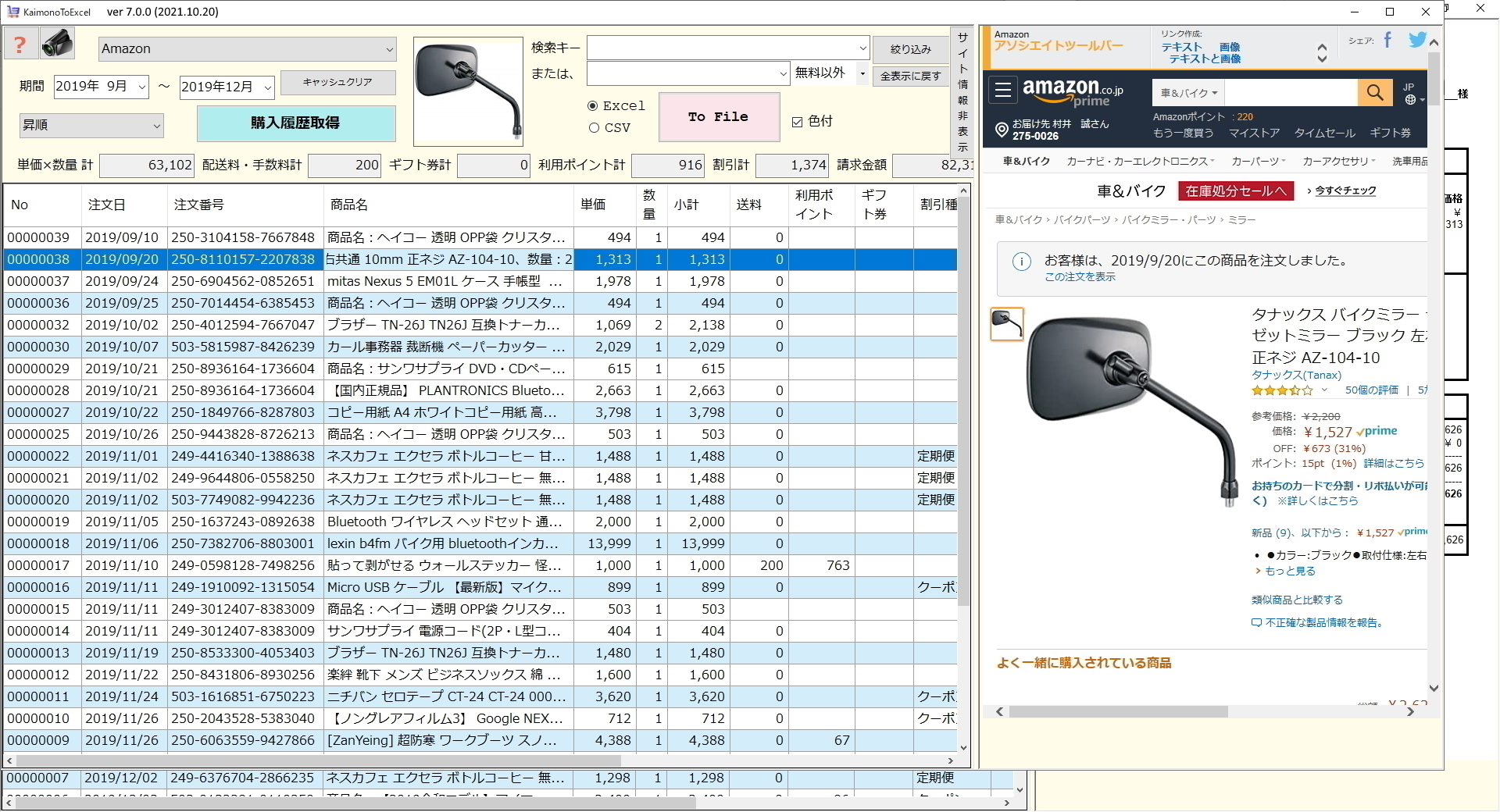Toggle the 色付 checkbox
Image resolution: width=1500 pixels, height=812 pixels.
(x=797, y=122)
